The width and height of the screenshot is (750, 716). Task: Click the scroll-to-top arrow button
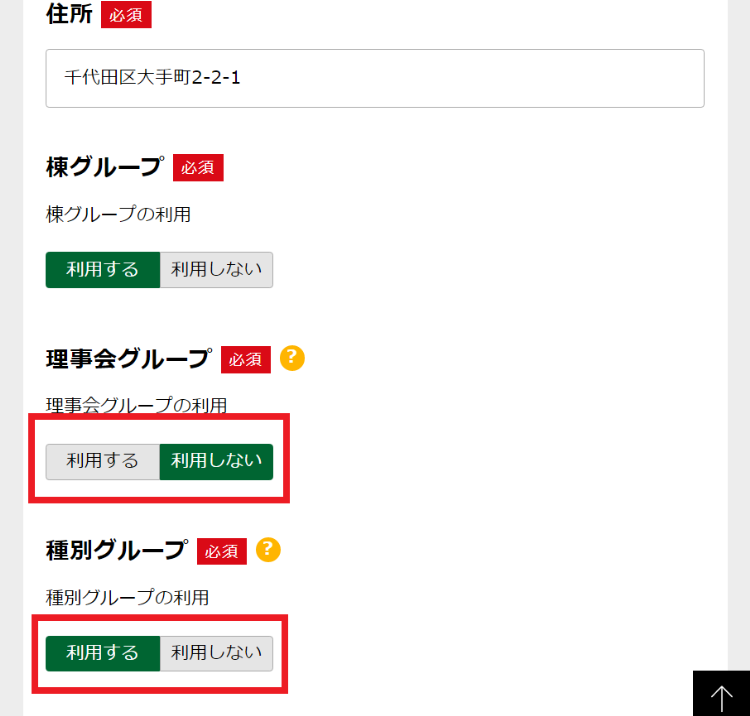(x=721, y=694)
